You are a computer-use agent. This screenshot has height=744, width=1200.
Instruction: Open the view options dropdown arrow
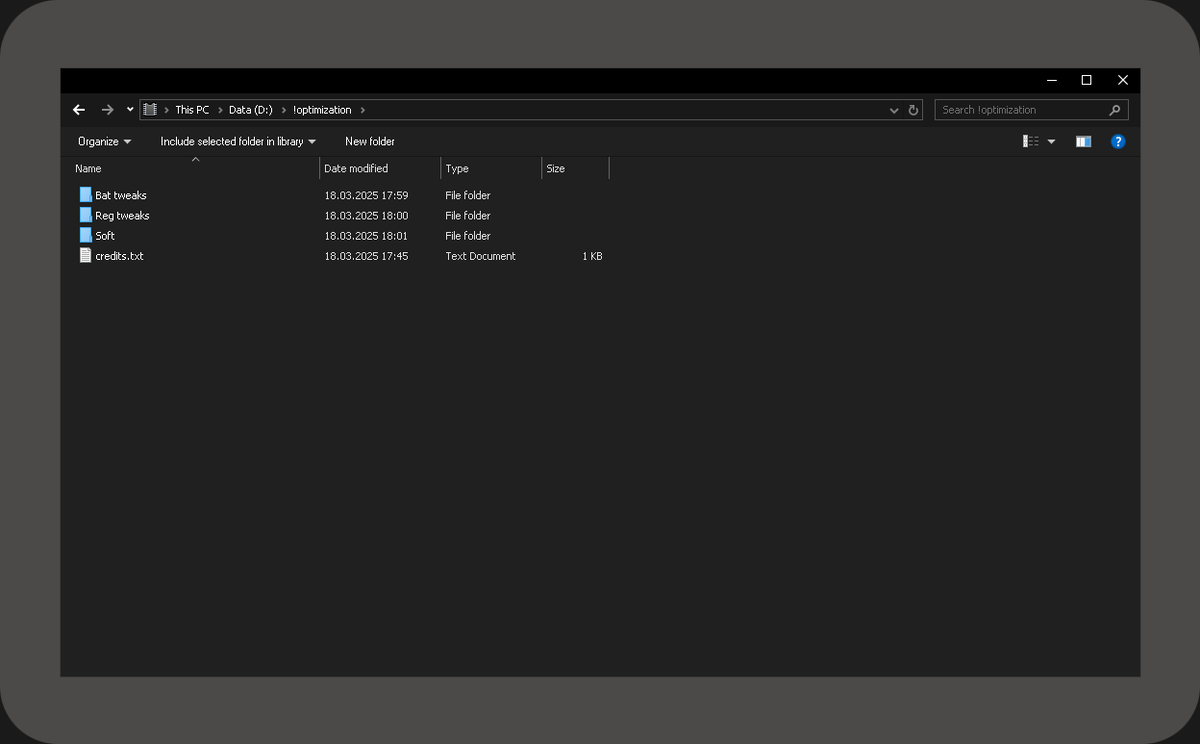point(1051,142)
